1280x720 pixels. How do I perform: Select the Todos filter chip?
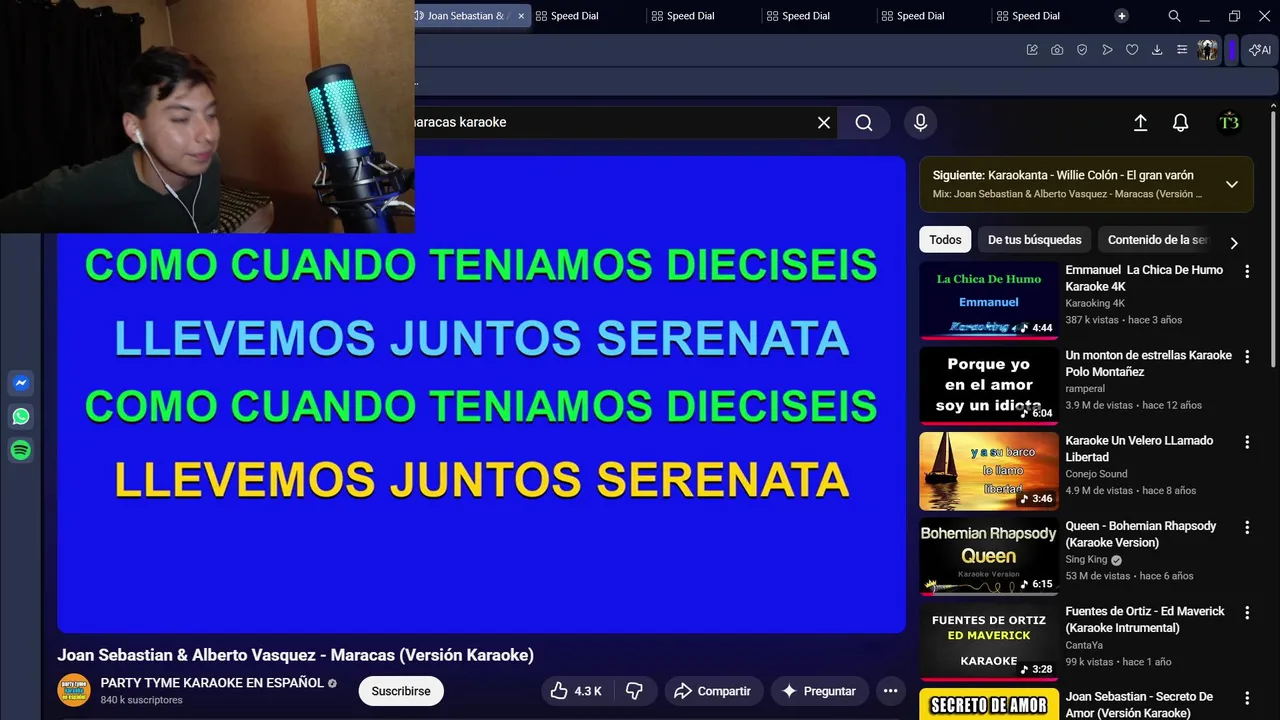[945, 240]
